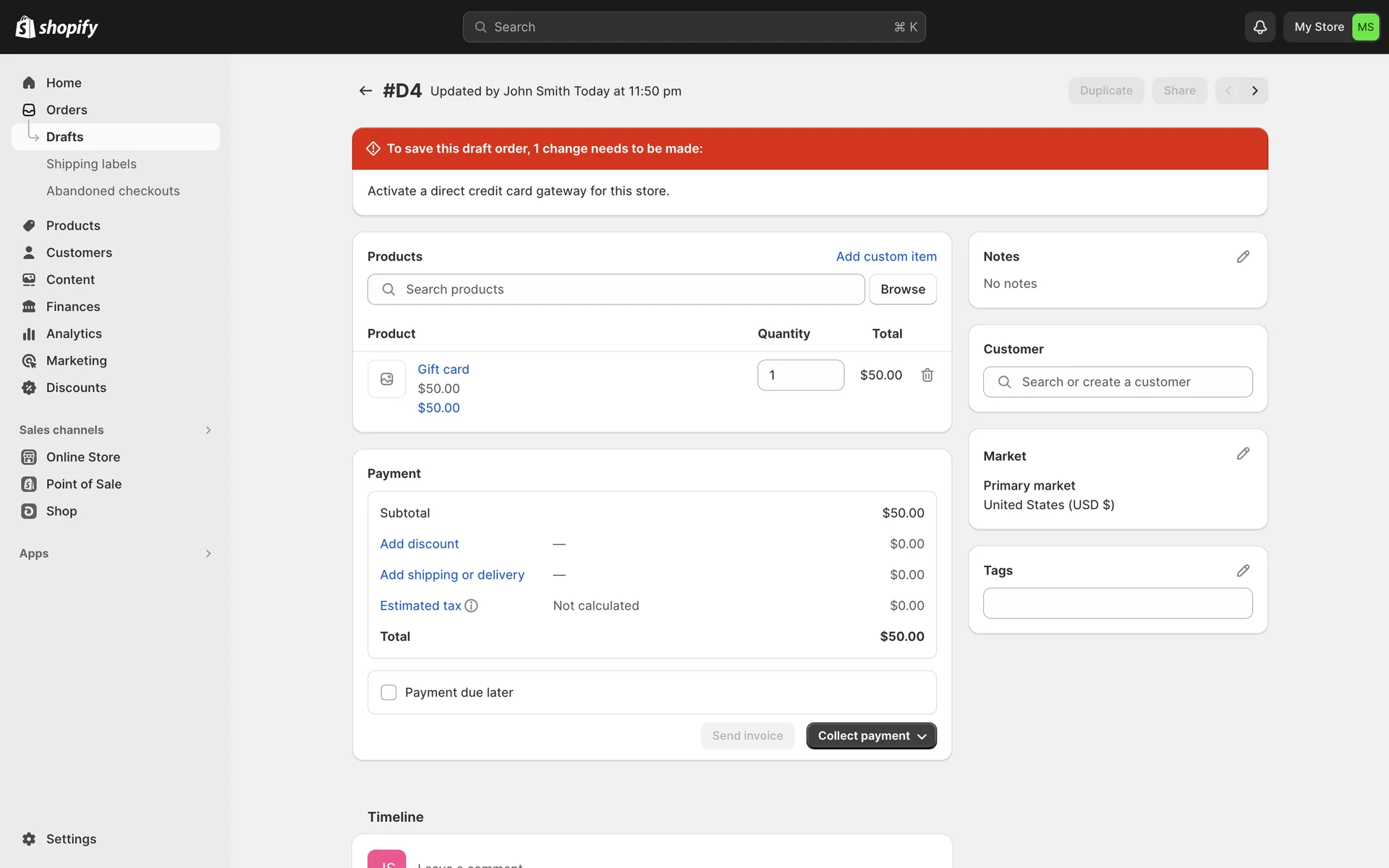Click the notifications bell icon
The width and height of the screenshot is (1389, 868).
[1260, 27]
